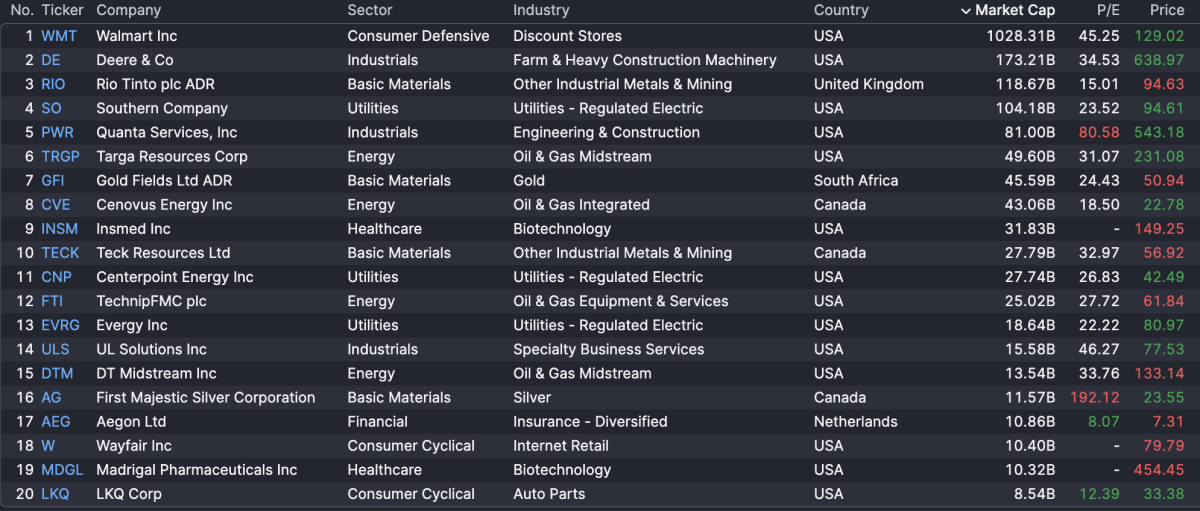Sort by the Industry column header
Screen dimensions: 1200x511
[541, 10]
